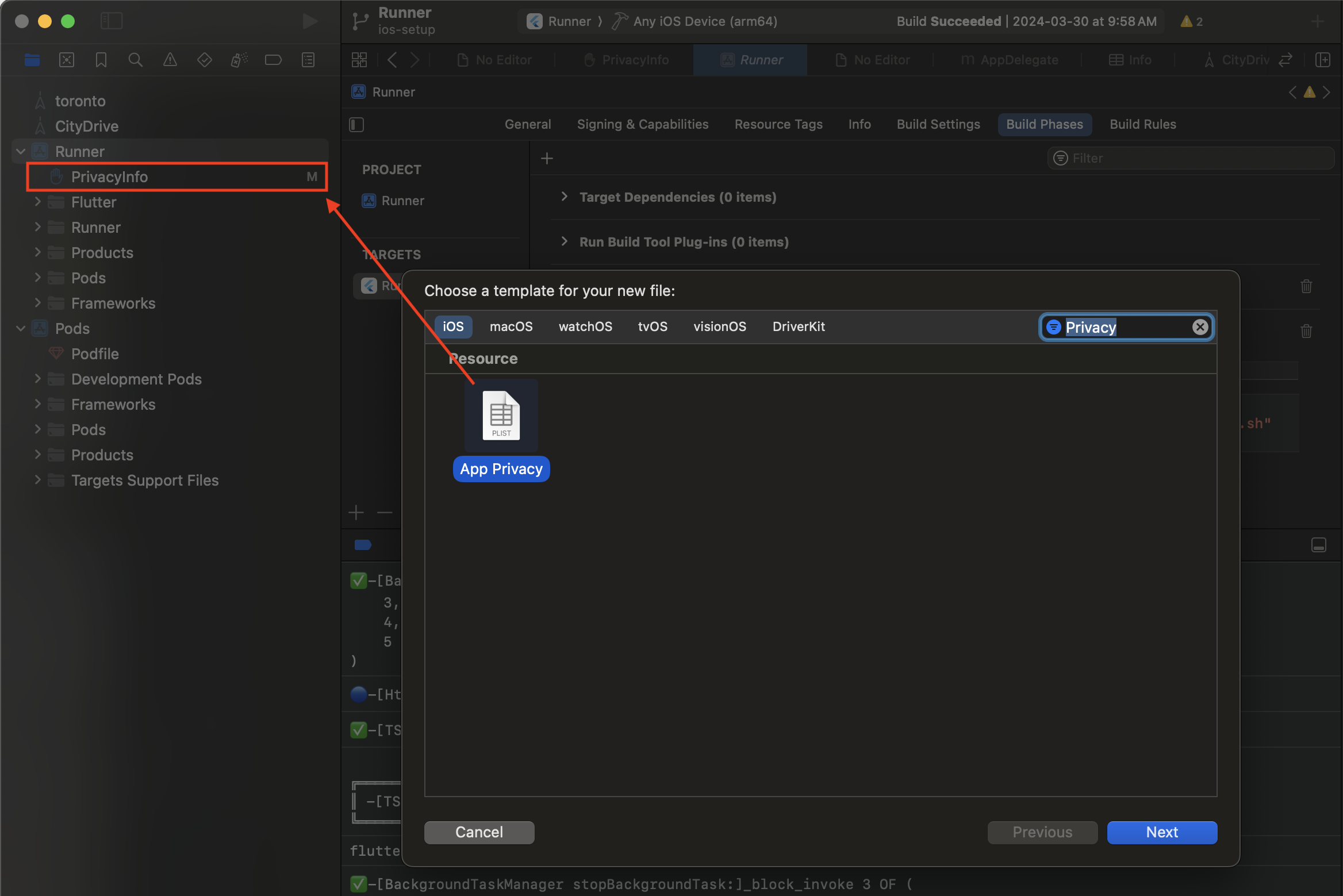Open the Build Rules tab
This screenshot has width=1343, height=896.
pyautogui.click(x=1142, y=124)
